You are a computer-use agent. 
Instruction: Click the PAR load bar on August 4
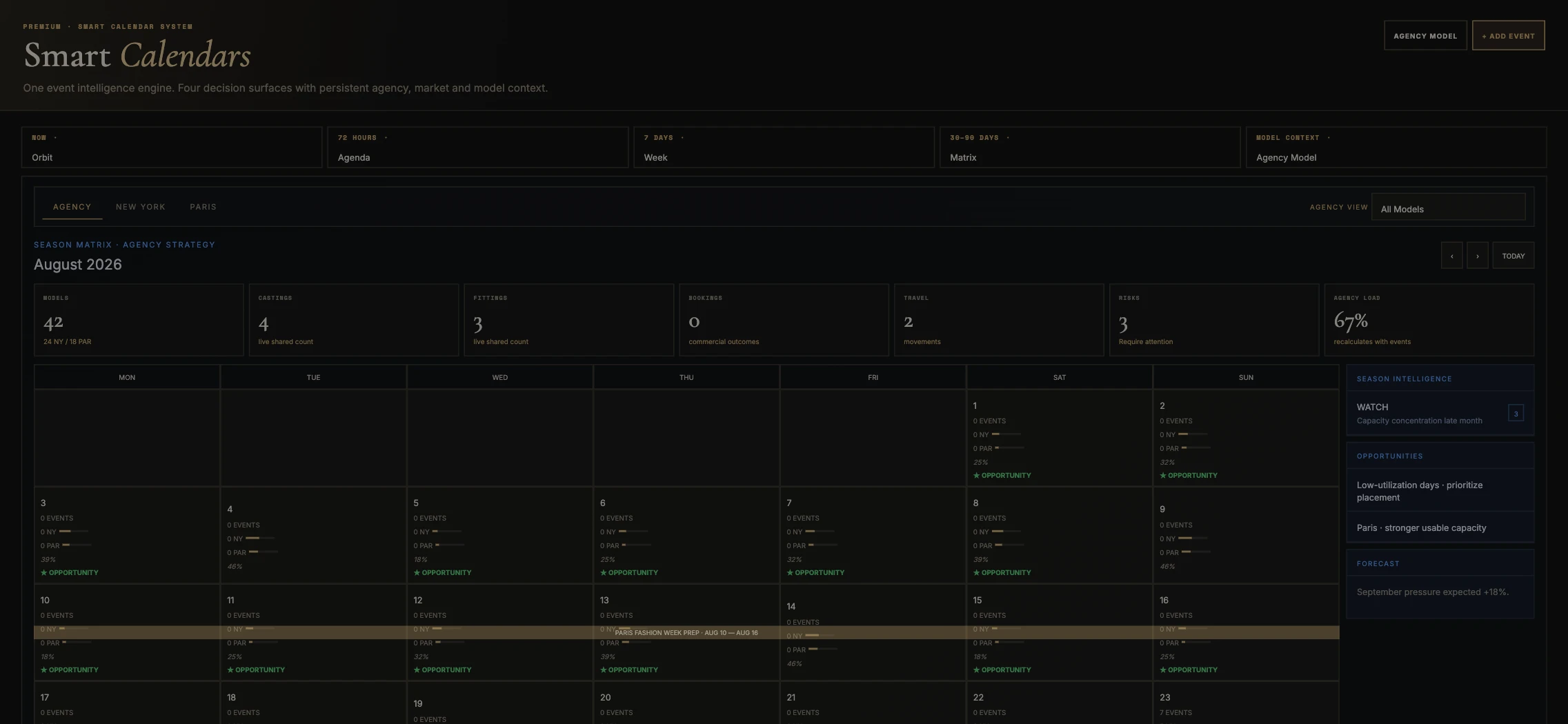(263, 552)
